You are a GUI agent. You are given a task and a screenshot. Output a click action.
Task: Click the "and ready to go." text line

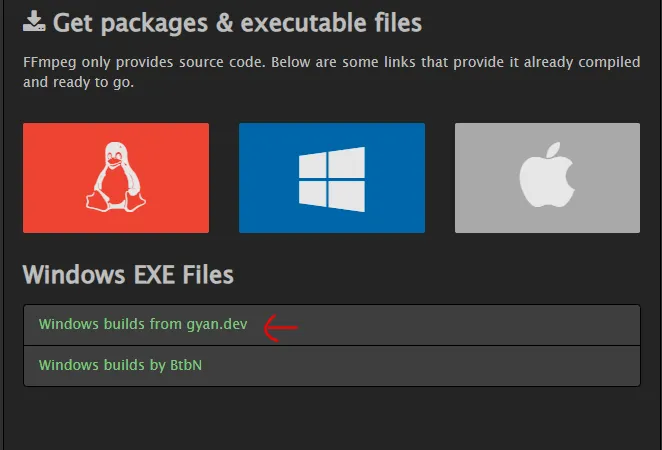pyautogui.click(x=78, y=82)
